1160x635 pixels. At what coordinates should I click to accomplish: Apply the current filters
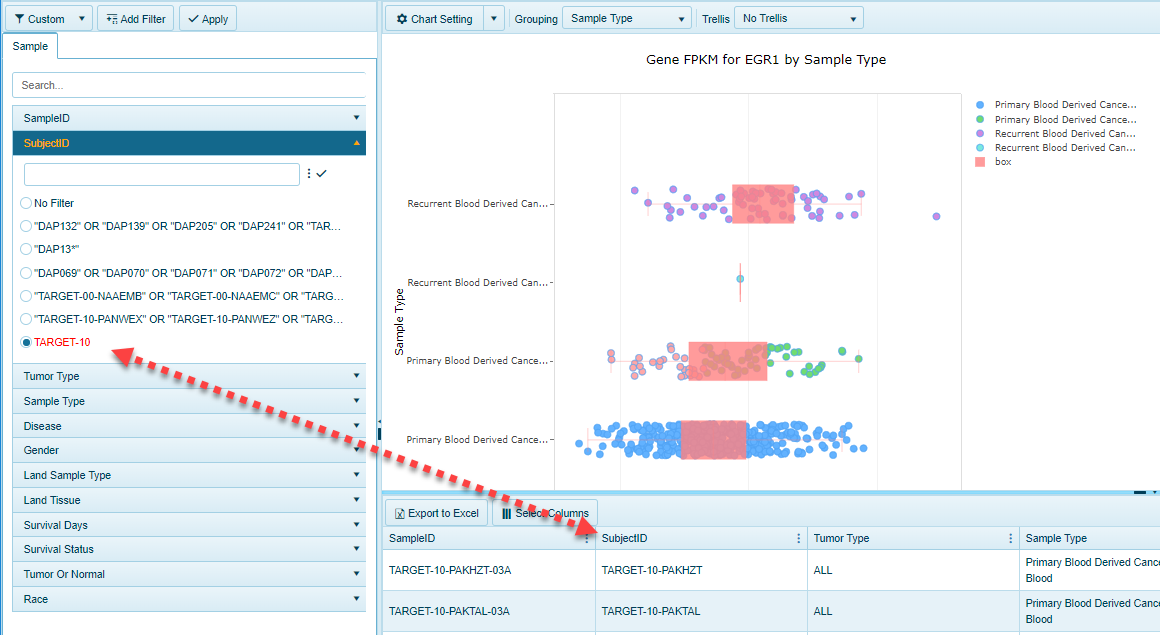coord(208,19)
